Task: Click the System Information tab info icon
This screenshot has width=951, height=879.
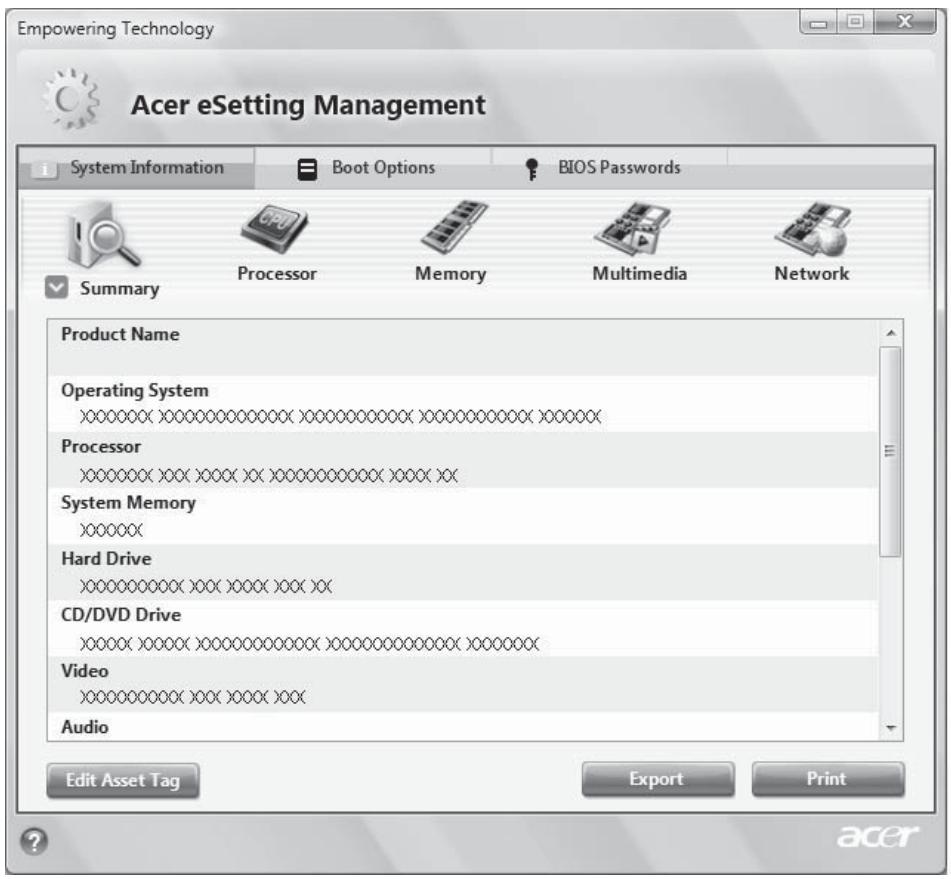Action: [45, 170]
